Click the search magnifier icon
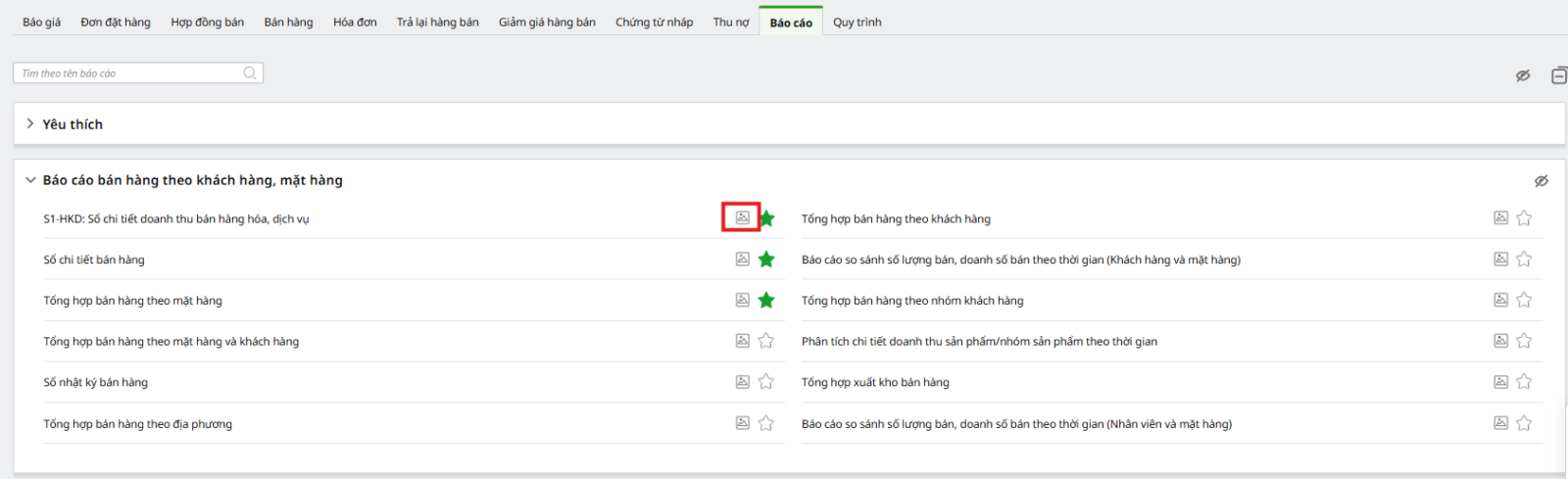The width and height of the screenshot is (1568, 479). coord(250,73)
